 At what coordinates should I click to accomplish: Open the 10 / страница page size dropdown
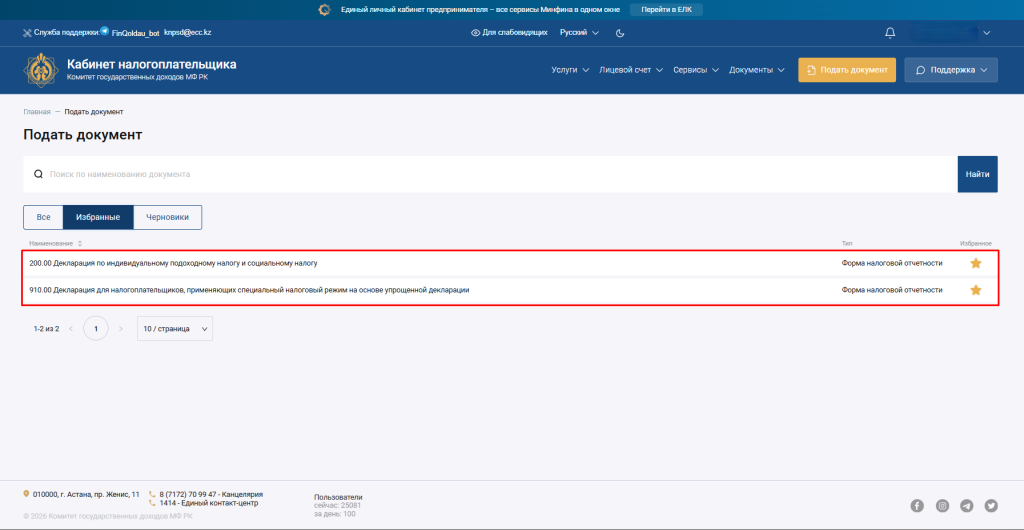175,328
